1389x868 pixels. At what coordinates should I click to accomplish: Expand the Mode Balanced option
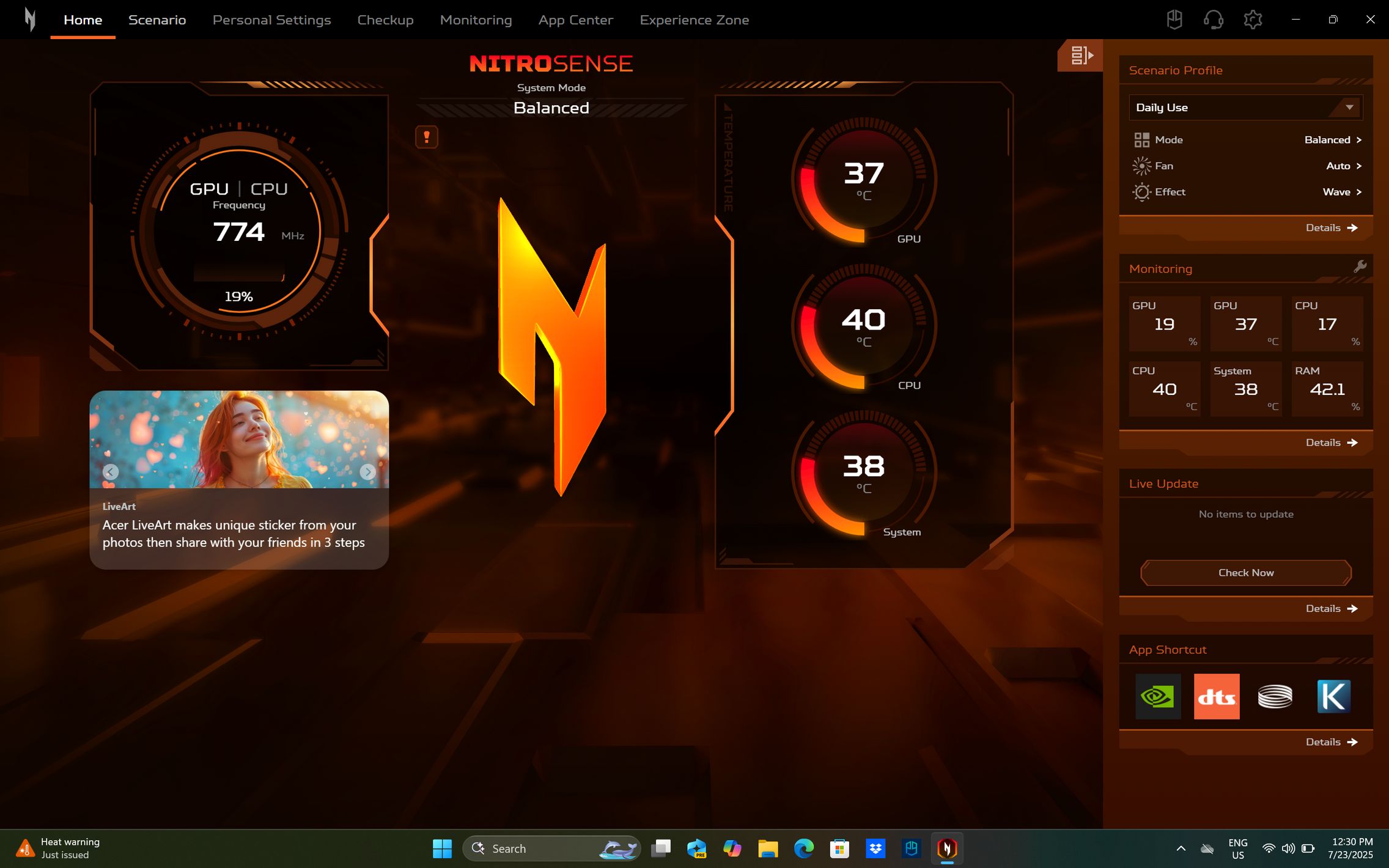click(1333, 140)
